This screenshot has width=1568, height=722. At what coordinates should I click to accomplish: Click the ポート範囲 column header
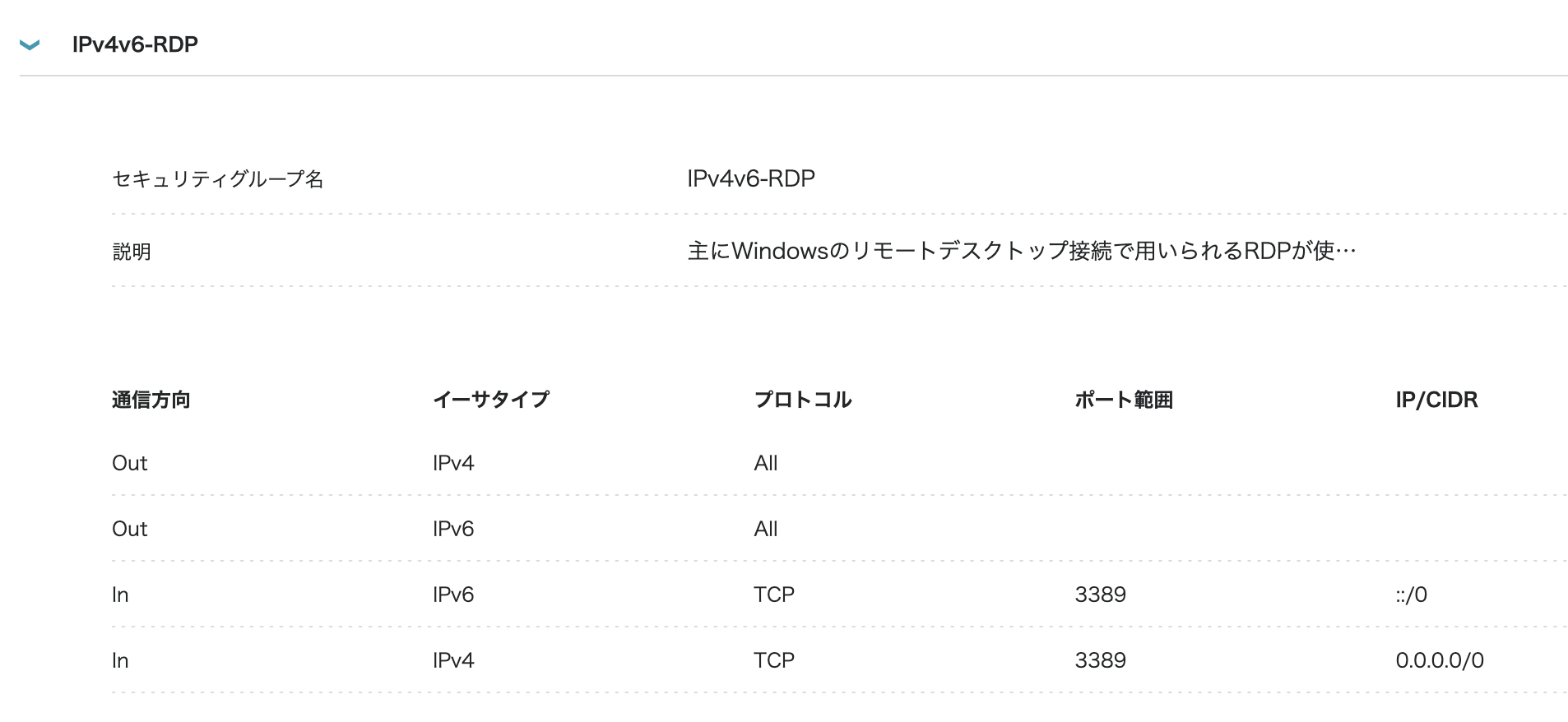[x=1124, y=400]
